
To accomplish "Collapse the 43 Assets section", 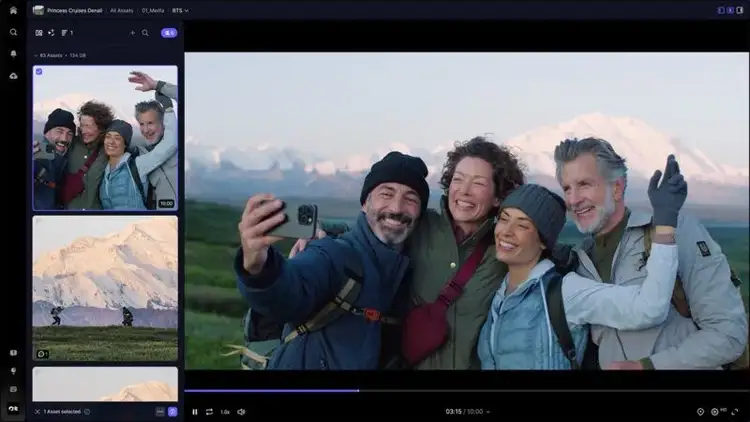I will click(x=37, y=55).
